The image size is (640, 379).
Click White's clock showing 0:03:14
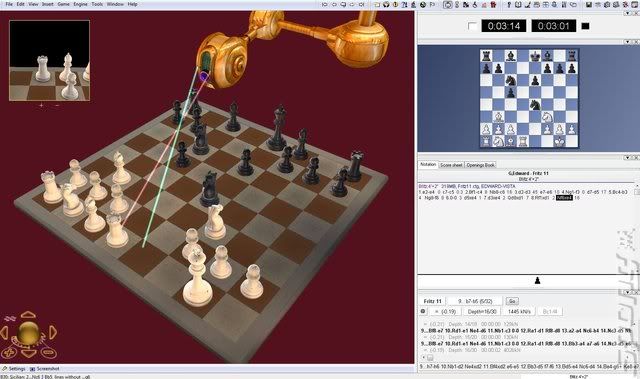coord(504,26)
